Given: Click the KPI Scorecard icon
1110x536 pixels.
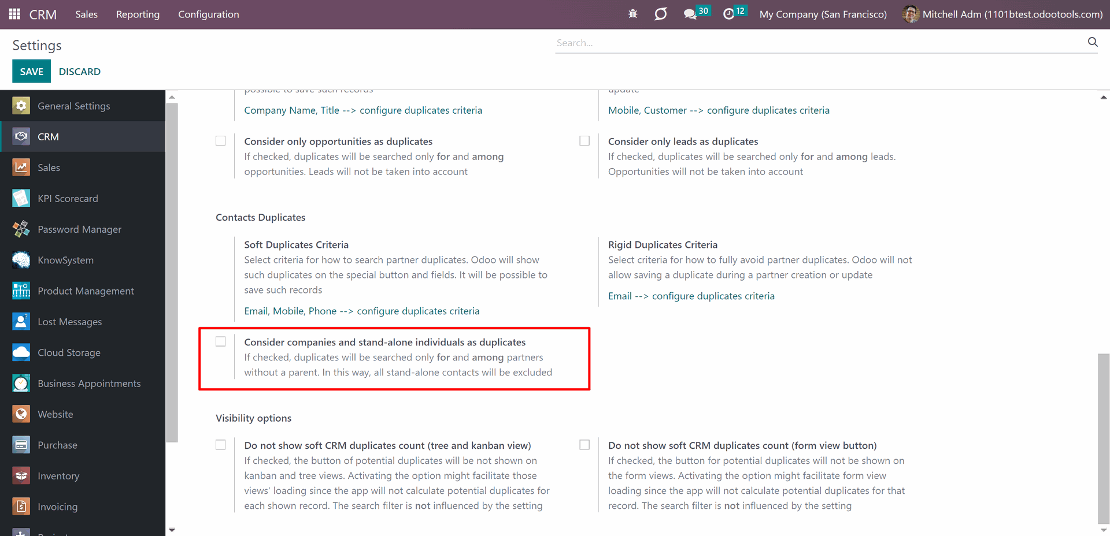Looking at the screenshot, I should [21, 198].
